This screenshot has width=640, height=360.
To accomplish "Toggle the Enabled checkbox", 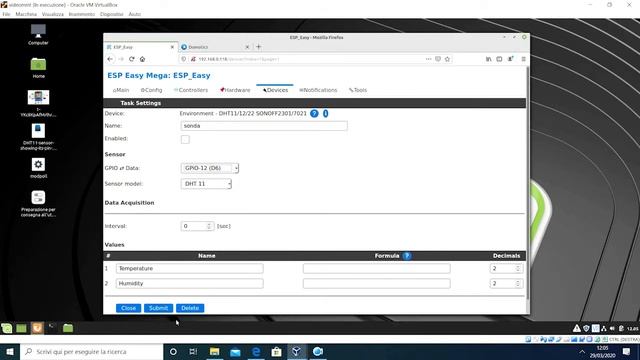I will coord(185,139).
